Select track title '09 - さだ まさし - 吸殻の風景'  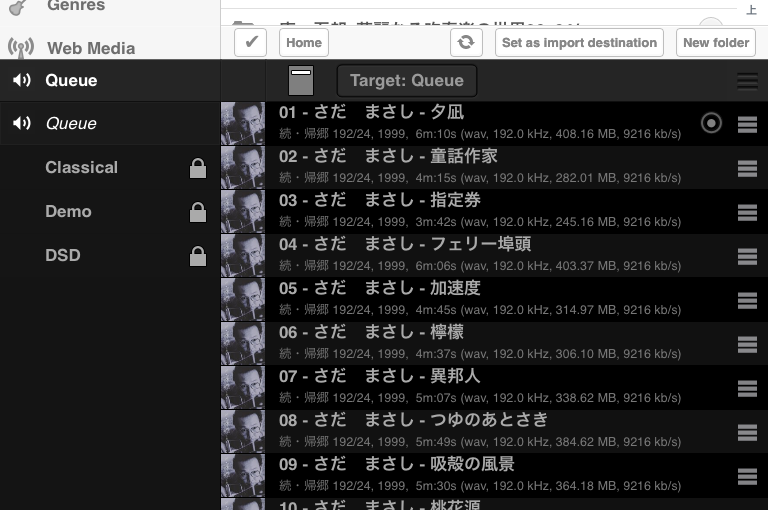pyautogui.click(x=397, y=464)
